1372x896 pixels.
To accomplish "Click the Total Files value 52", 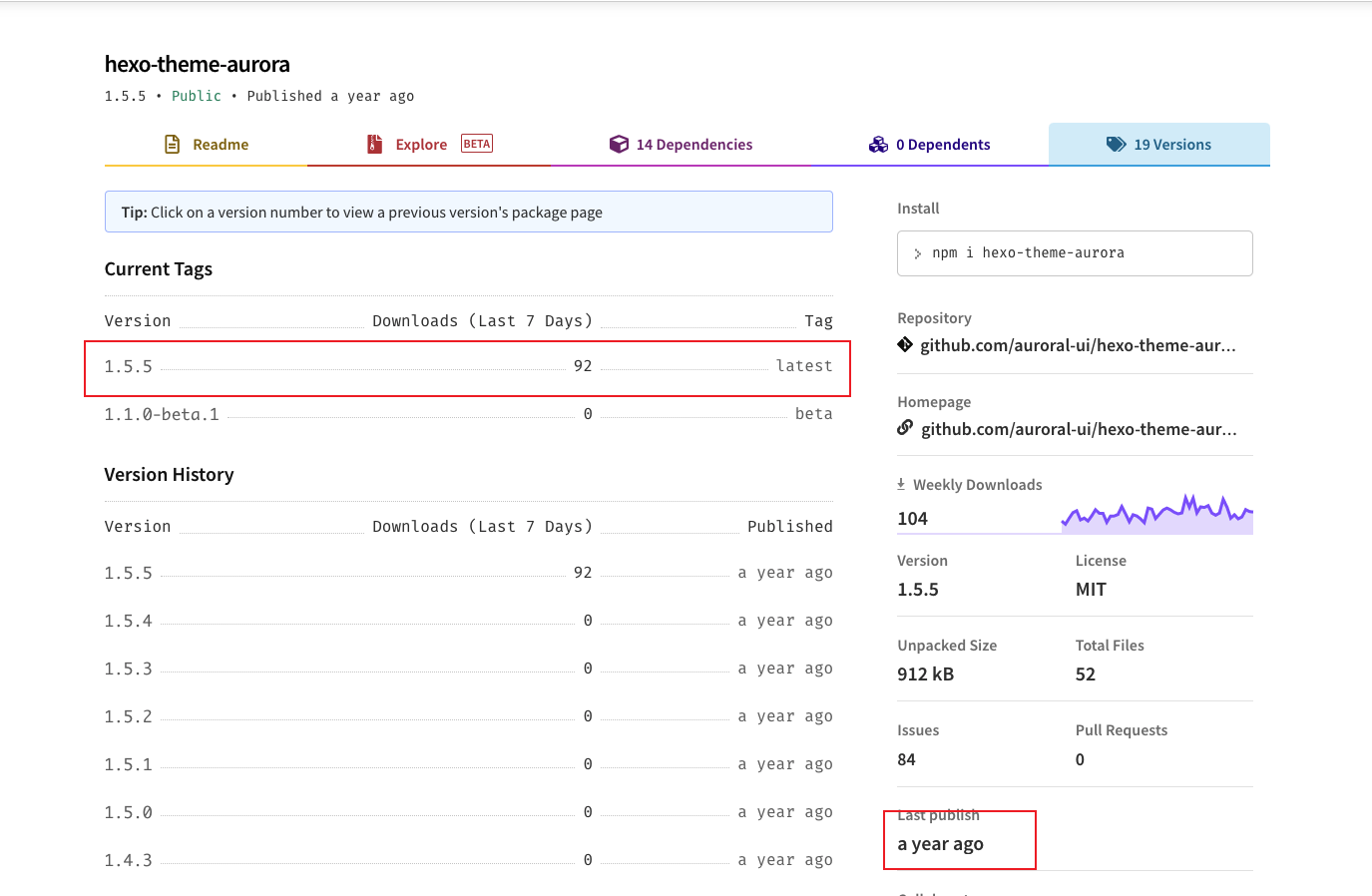I will point(1086,674).
